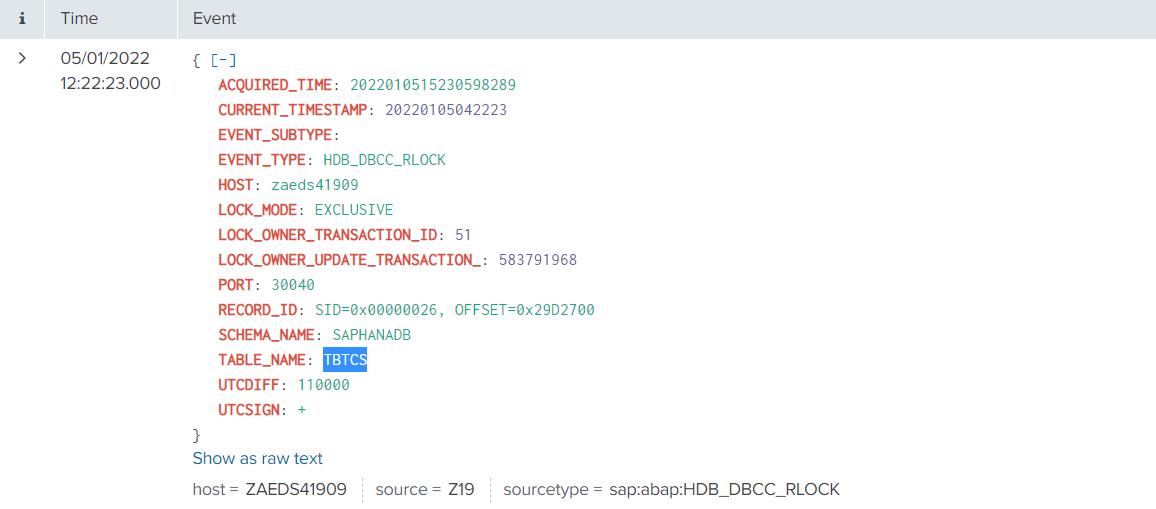The image size is (1156, 509).
Task: Click the update transaction value 583791968
Action: click(x=537, y=260)
